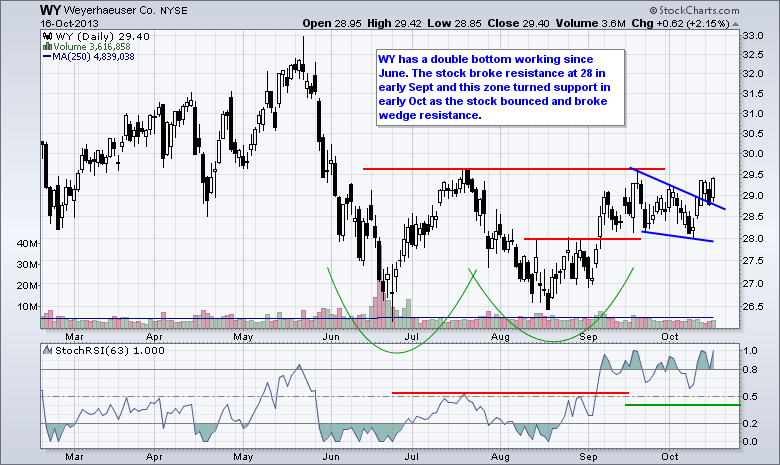Click the 26.5 price axis label
The width and height of the screenshot is (780, 465).
(753, 306)
